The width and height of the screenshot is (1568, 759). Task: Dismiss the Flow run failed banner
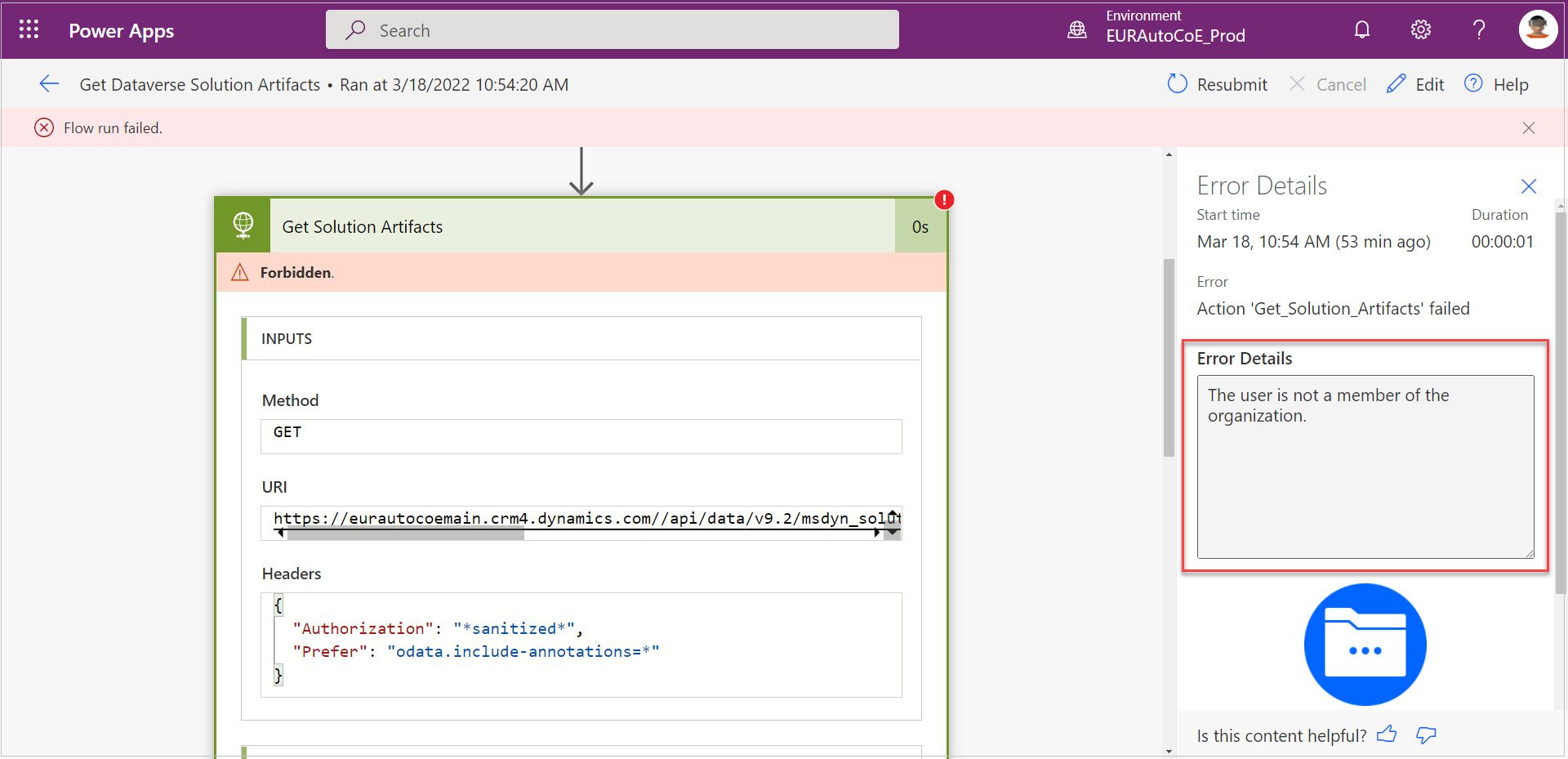1529,127
